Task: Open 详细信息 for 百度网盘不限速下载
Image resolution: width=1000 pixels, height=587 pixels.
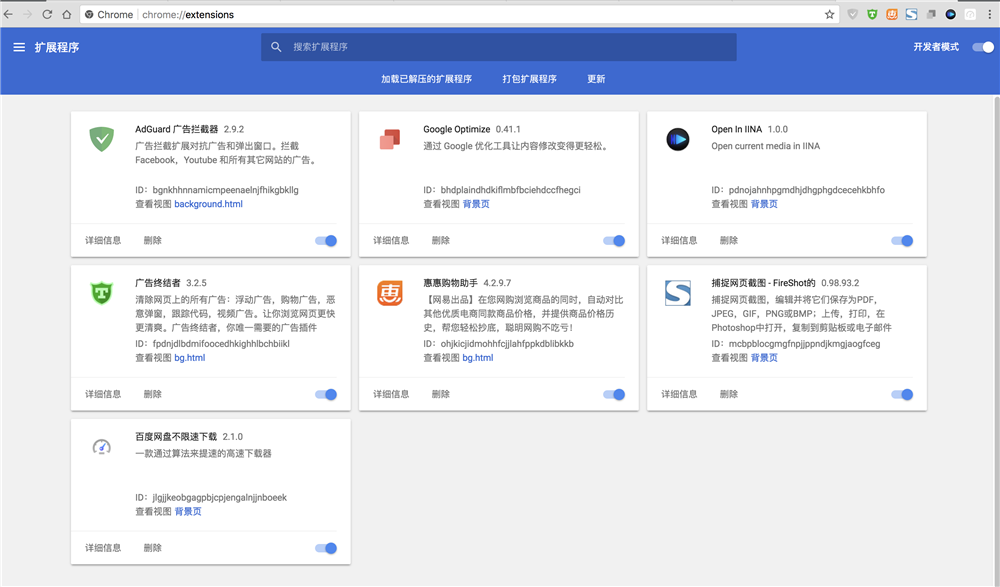Action: tap(103, 548)
